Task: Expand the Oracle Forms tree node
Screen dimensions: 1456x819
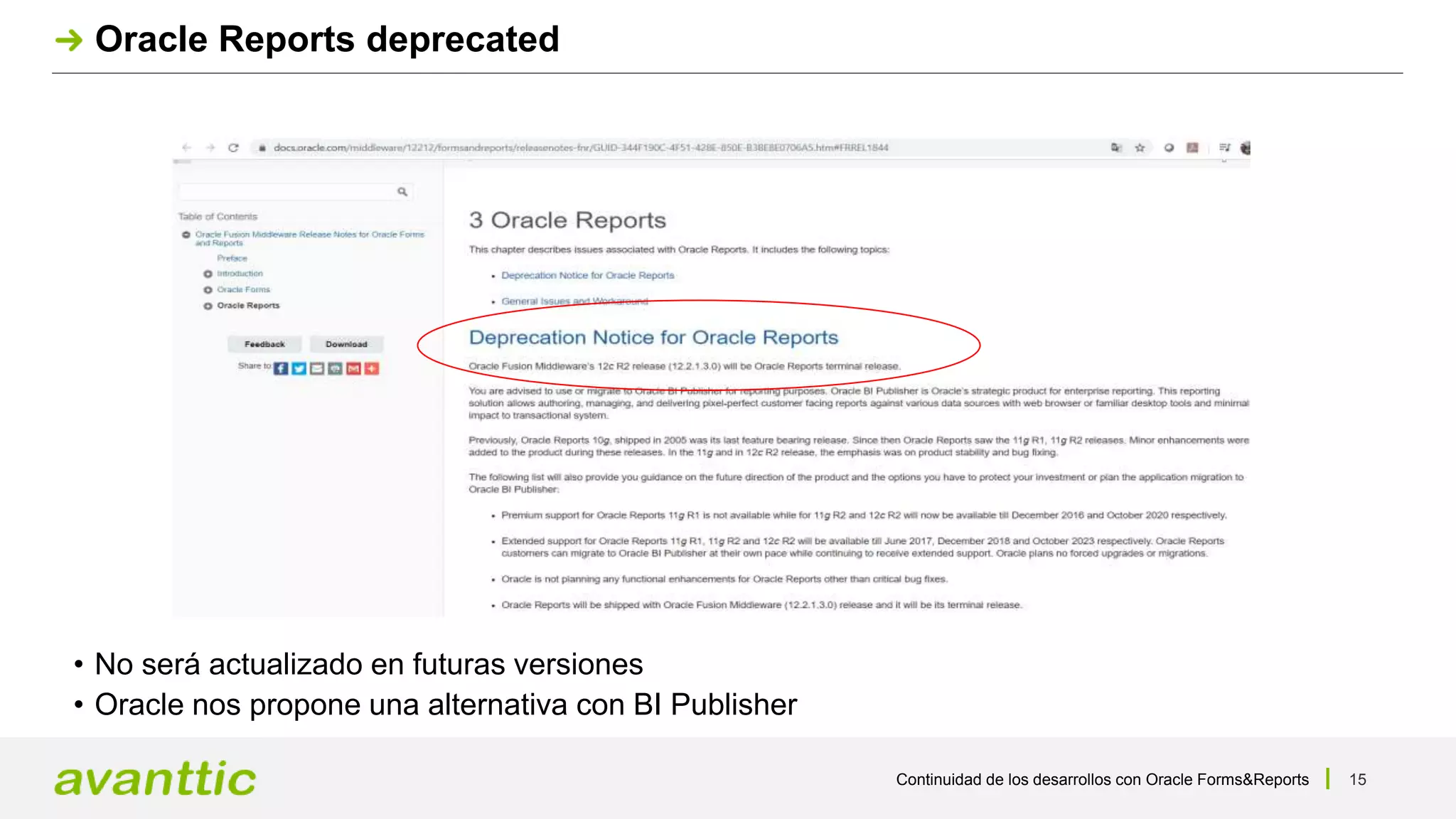Action: [x=208, y=290]
